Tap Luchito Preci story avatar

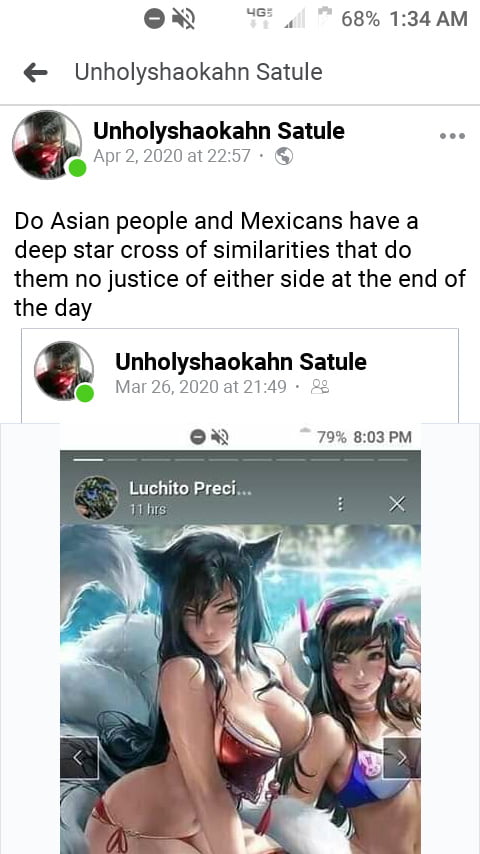coord(96,497)
